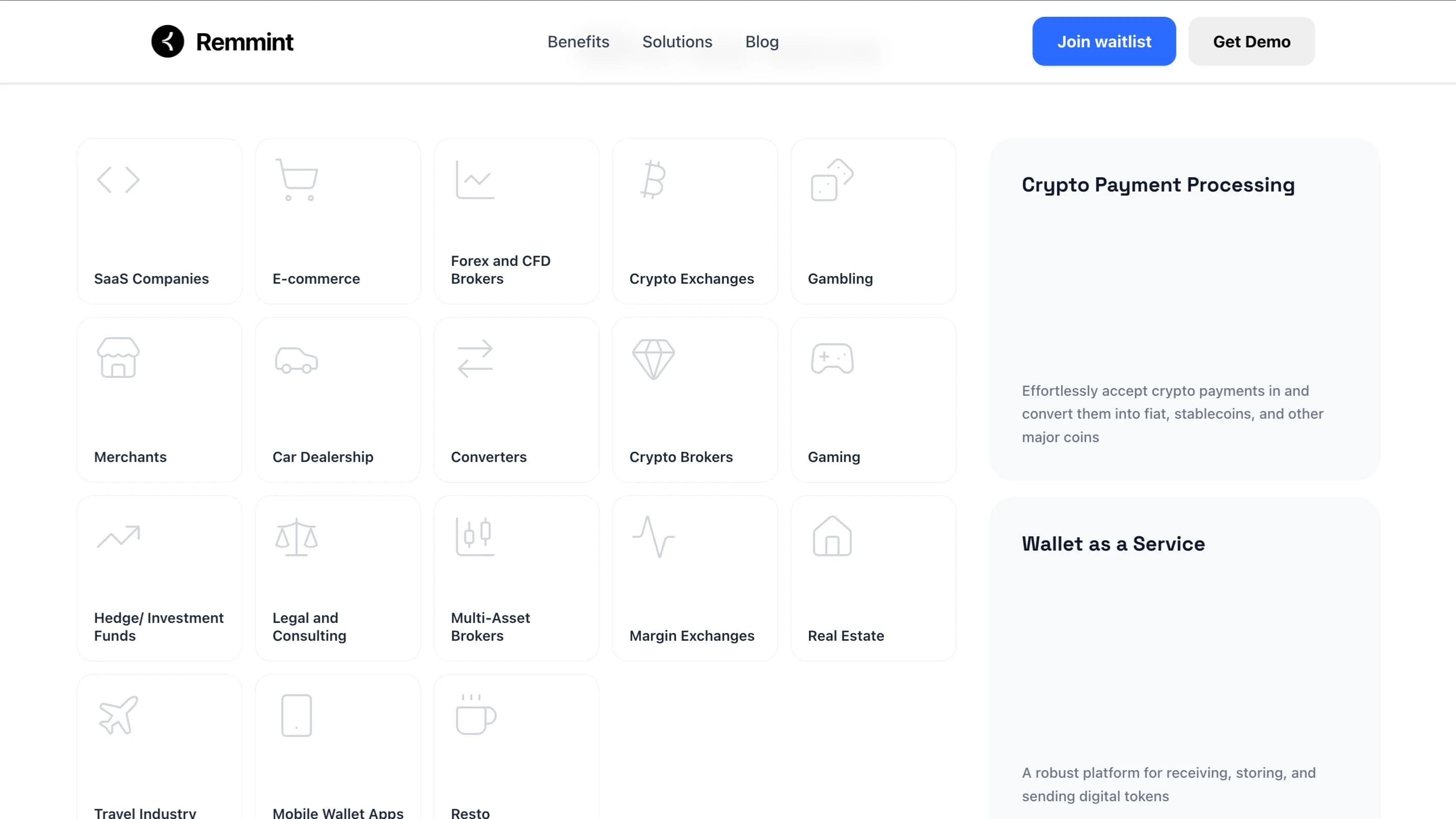
Task: Click the Join waitlist button
Action: pos(1103,41)
